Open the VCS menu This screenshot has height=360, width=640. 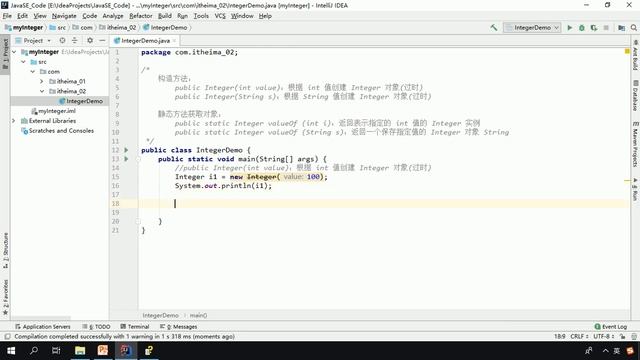(x=220, y=16)
